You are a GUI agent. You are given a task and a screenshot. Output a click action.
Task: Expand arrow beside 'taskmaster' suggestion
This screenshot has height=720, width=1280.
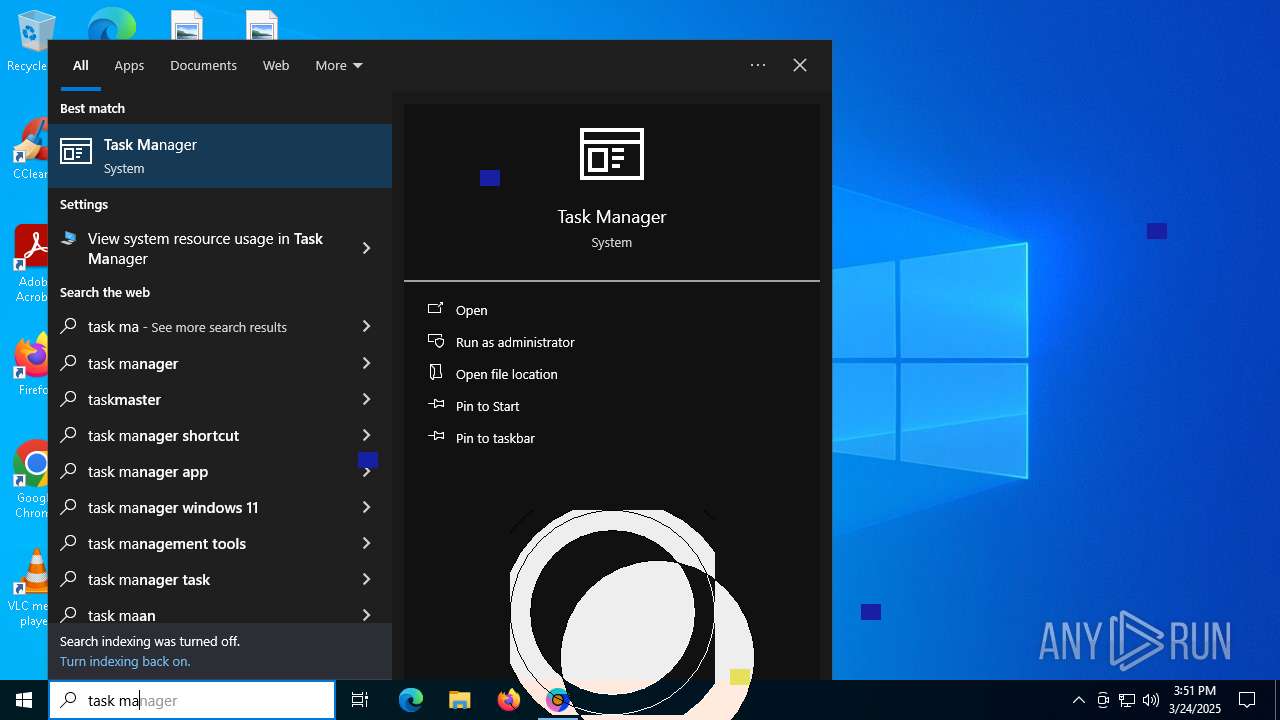coord(366,399)
